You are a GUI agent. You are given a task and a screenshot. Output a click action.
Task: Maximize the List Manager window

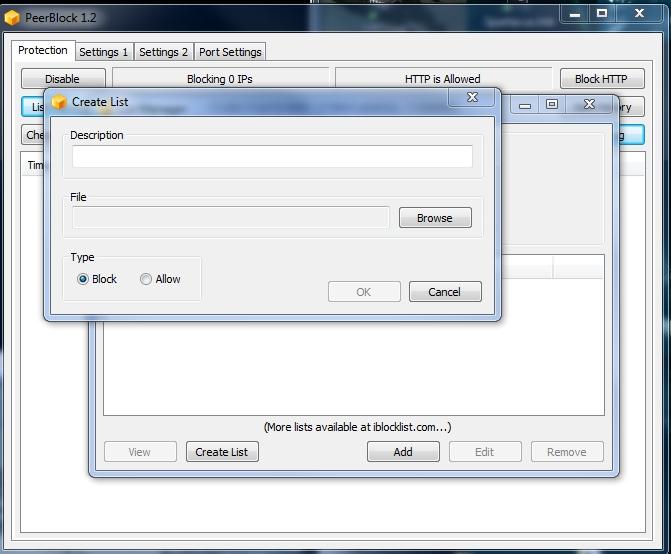coord(552,104)
